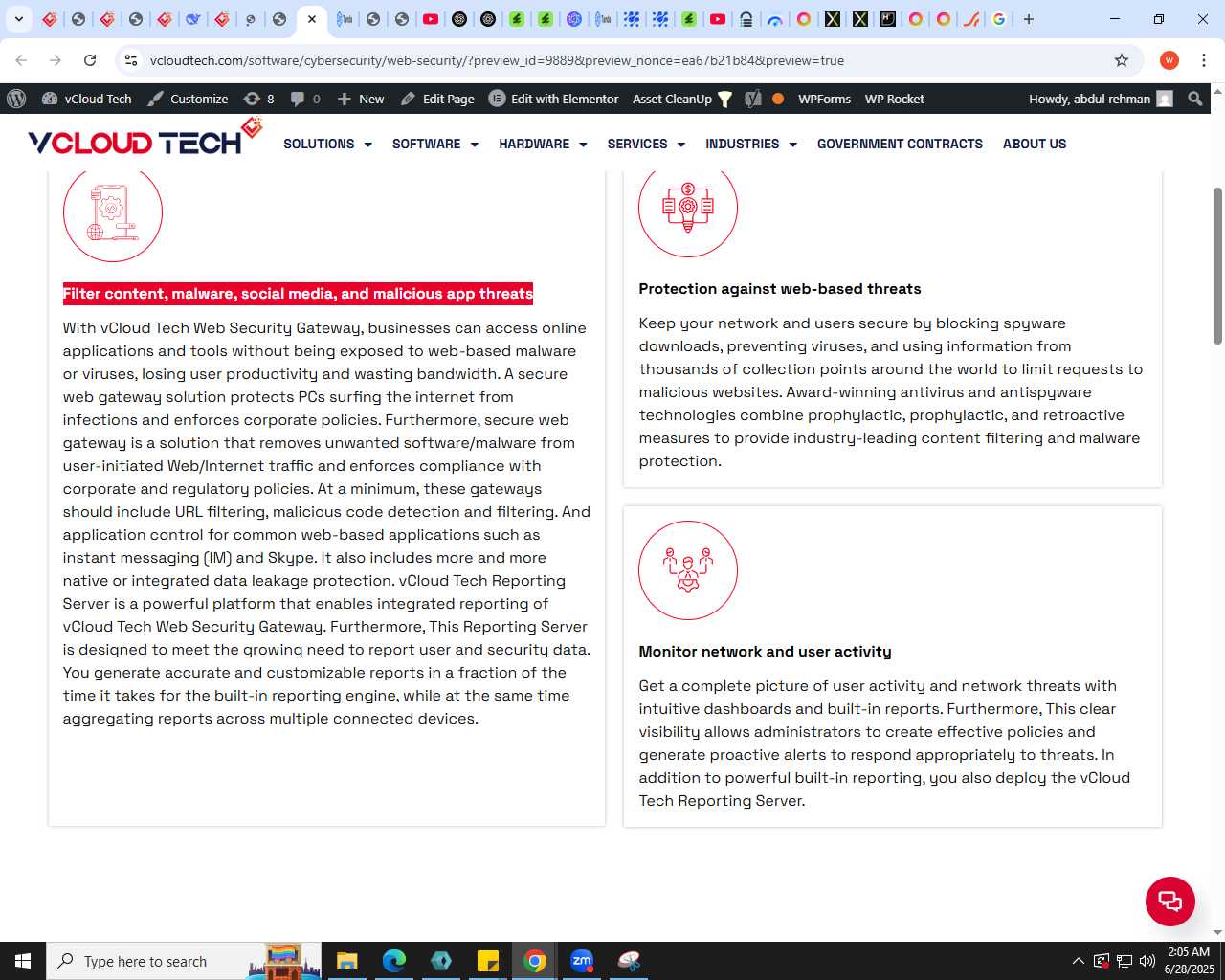Choose Edit with Elementor

(x=554, y=99)
